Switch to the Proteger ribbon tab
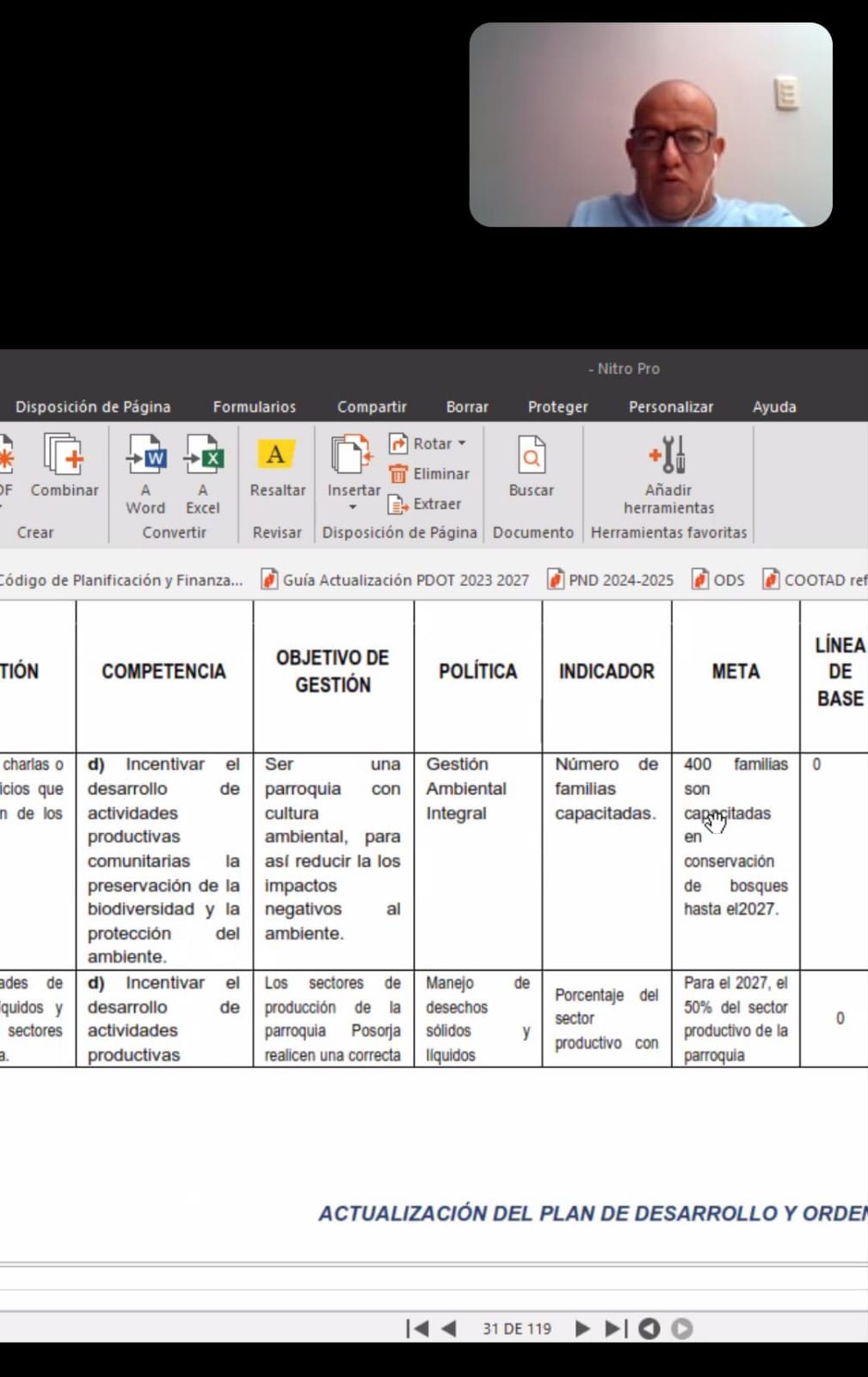Viewport: 868px width, 1377px height. [557, 407]
